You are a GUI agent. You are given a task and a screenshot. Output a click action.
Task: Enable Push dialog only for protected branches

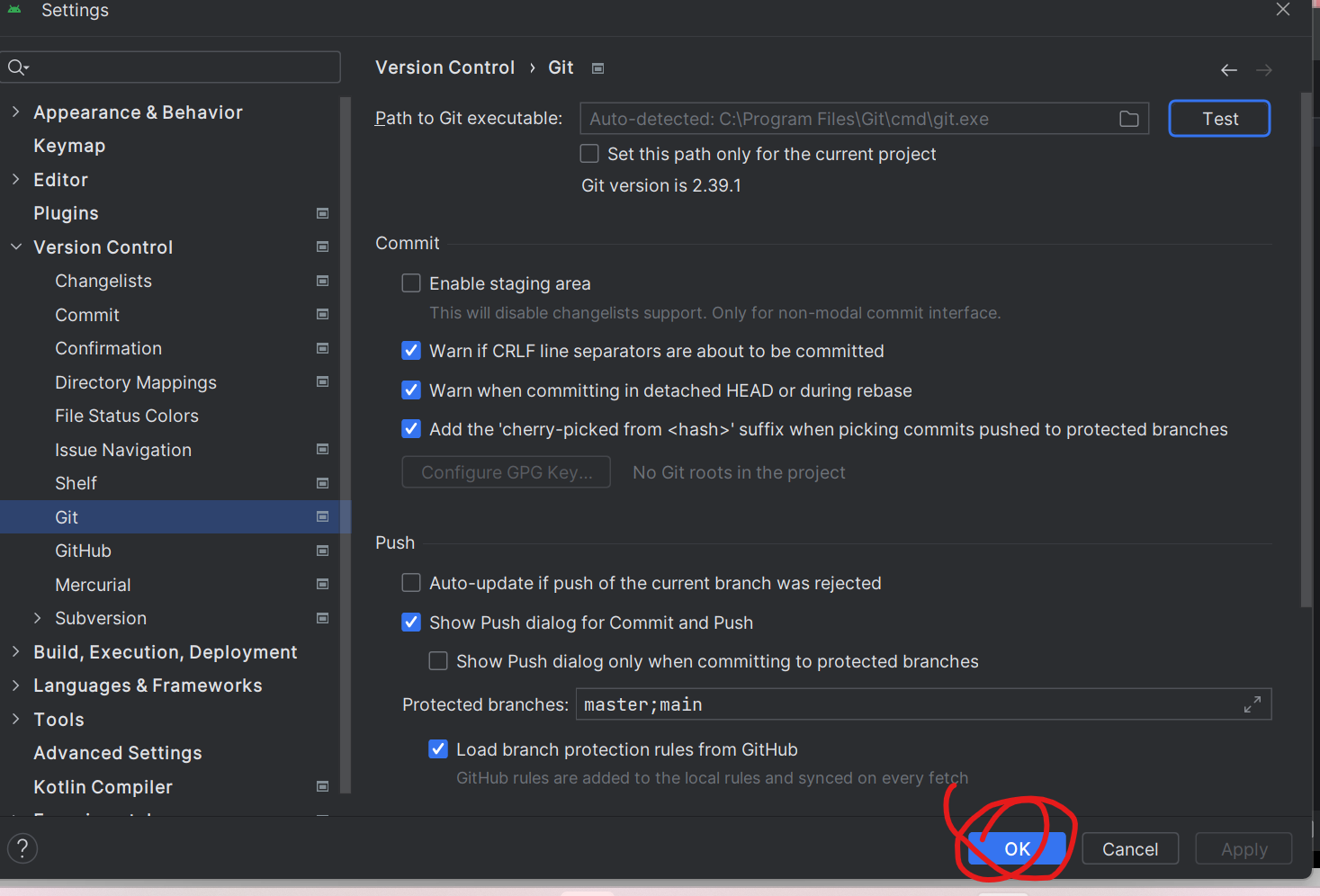(x=438, y=661)
